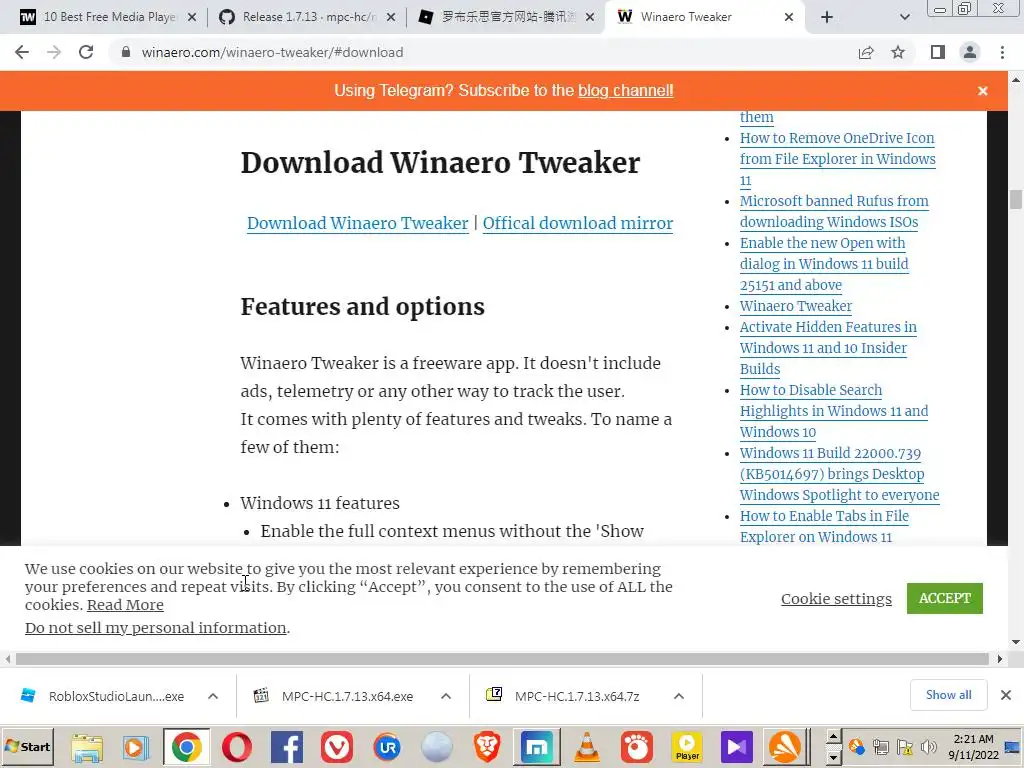Click the winaero.com address bar URL
The image size is (1024, 768).
272,52
